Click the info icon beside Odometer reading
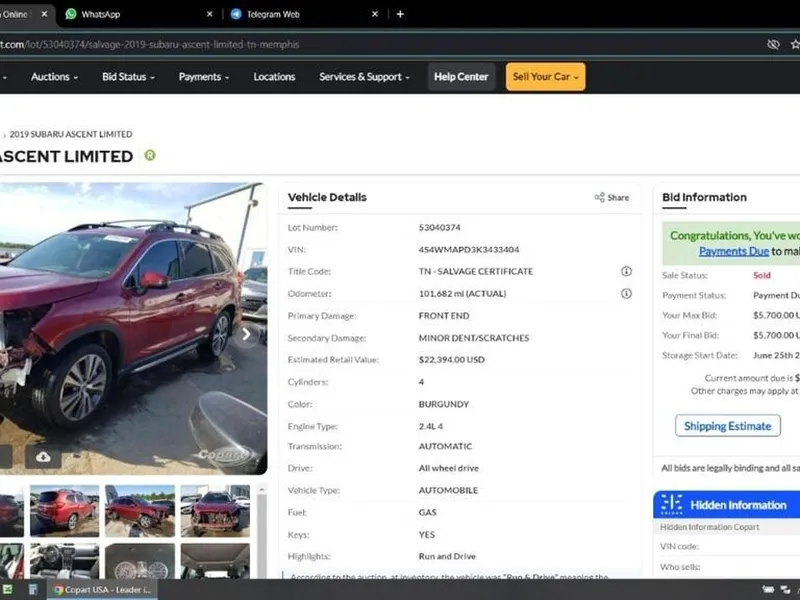This screenshot has height=600, width=800. coord(626,293)
